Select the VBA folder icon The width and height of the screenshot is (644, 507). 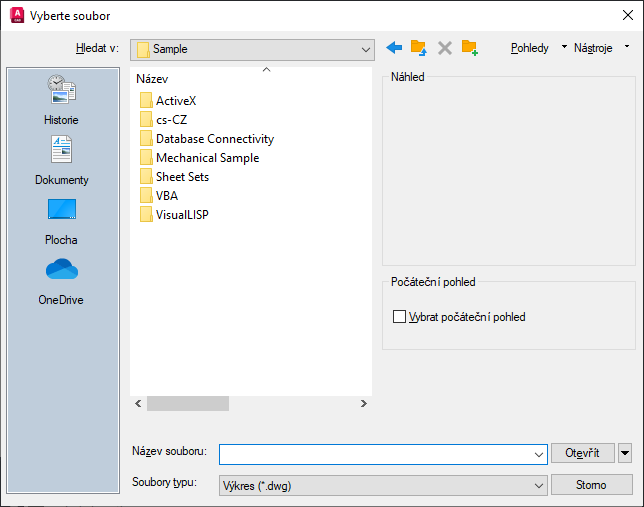click(146, 195)
